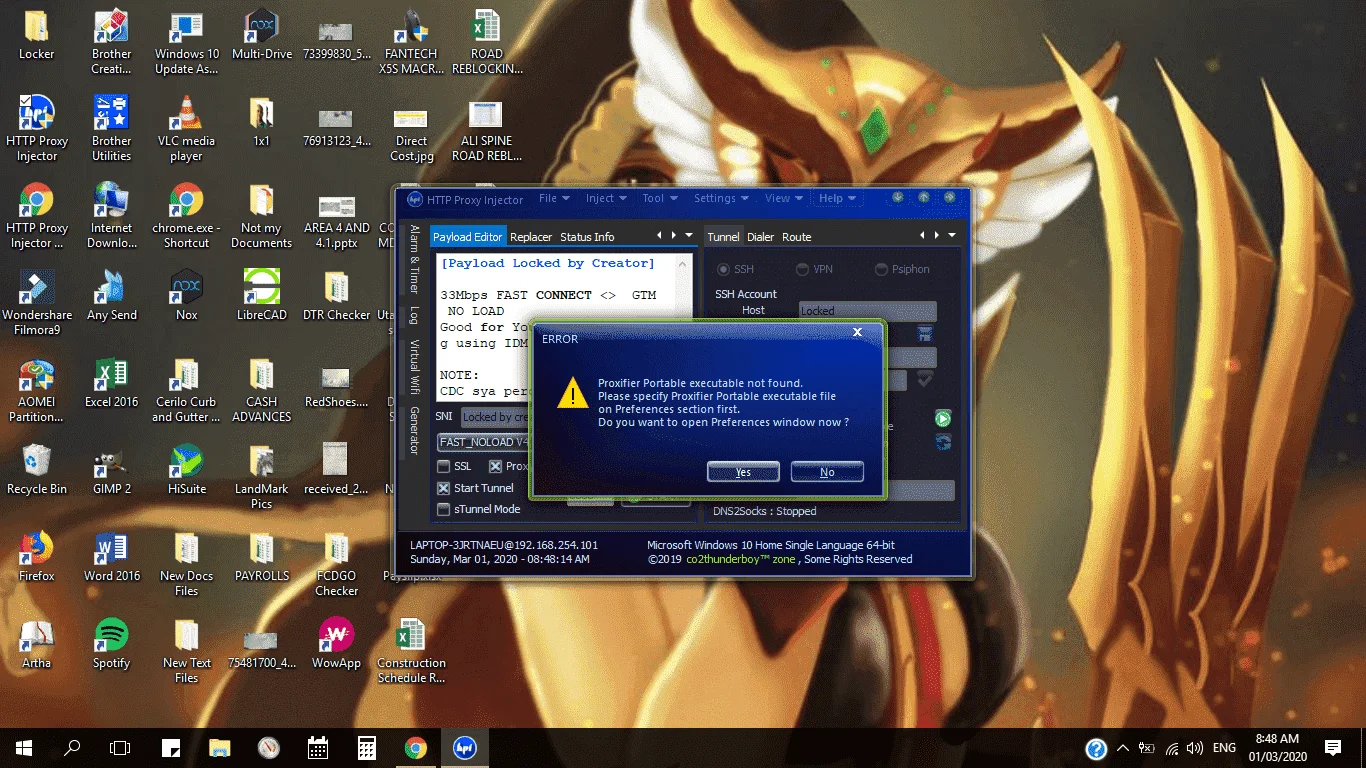
Task: Open HiSuite desktop icon
Action: tap(186, 469)
